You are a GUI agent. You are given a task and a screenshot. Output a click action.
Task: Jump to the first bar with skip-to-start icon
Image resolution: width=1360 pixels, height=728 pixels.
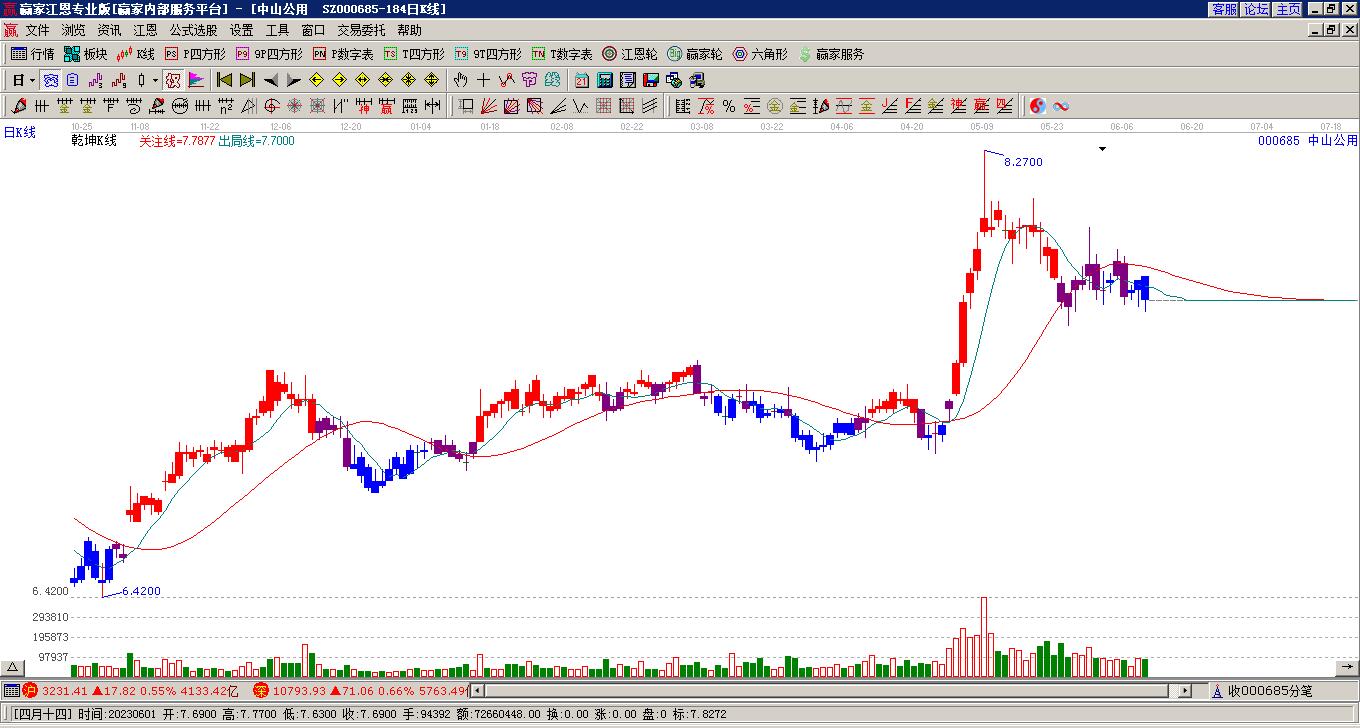pyautogui.click(x=224, y=80)
